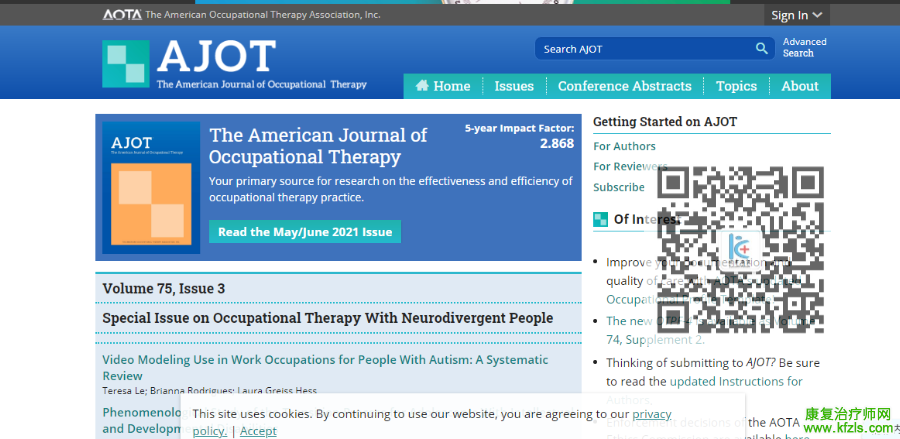This screenshot has height=439, width=900.
Task: Go to the Conference Abstracts tab
Action: click(x=624, y=86)
